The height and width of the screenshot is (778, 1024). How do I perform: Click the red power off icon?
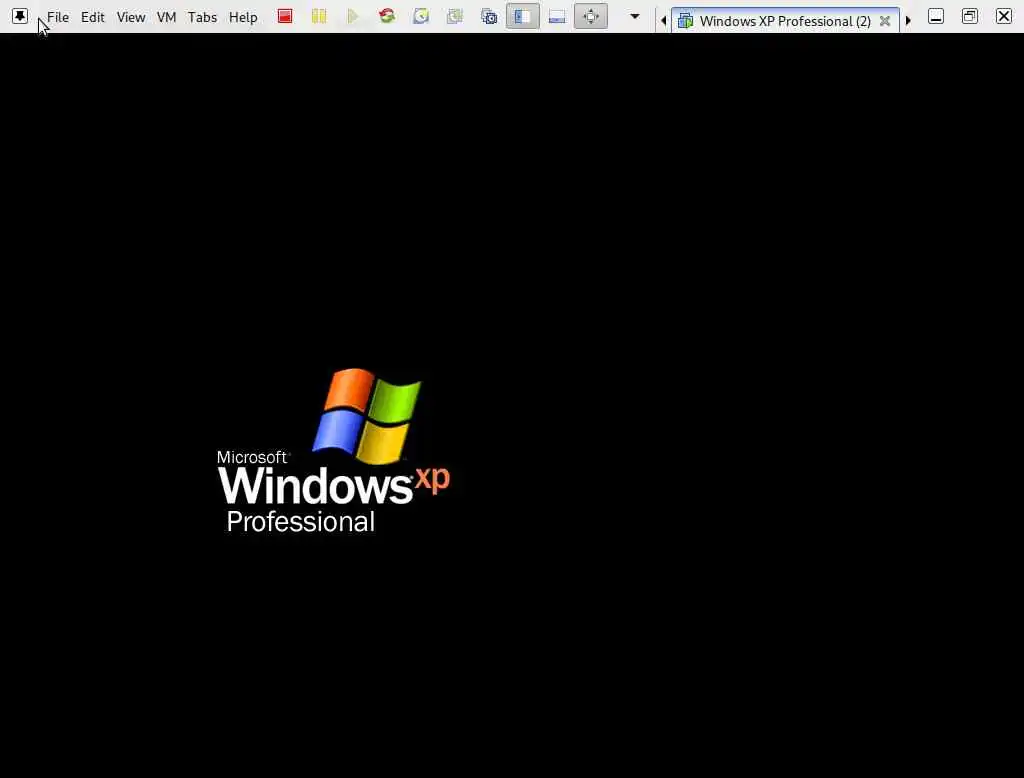(x=285, y=16)
